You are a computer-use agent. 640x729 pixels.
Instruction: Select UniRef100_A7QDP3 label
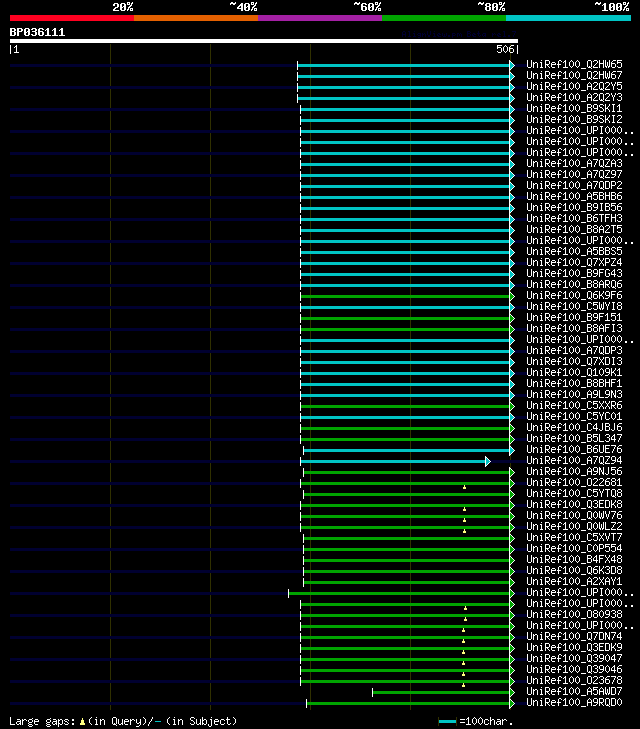click(x=574, y=351)
